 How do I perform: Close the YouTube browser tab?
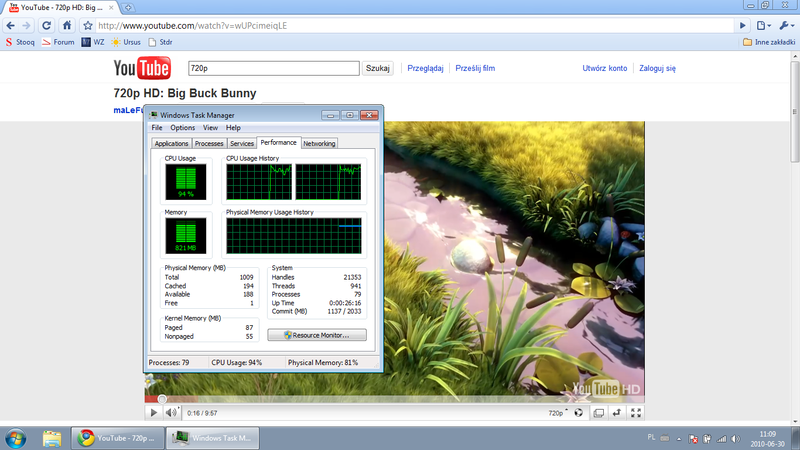click(111, 8)
